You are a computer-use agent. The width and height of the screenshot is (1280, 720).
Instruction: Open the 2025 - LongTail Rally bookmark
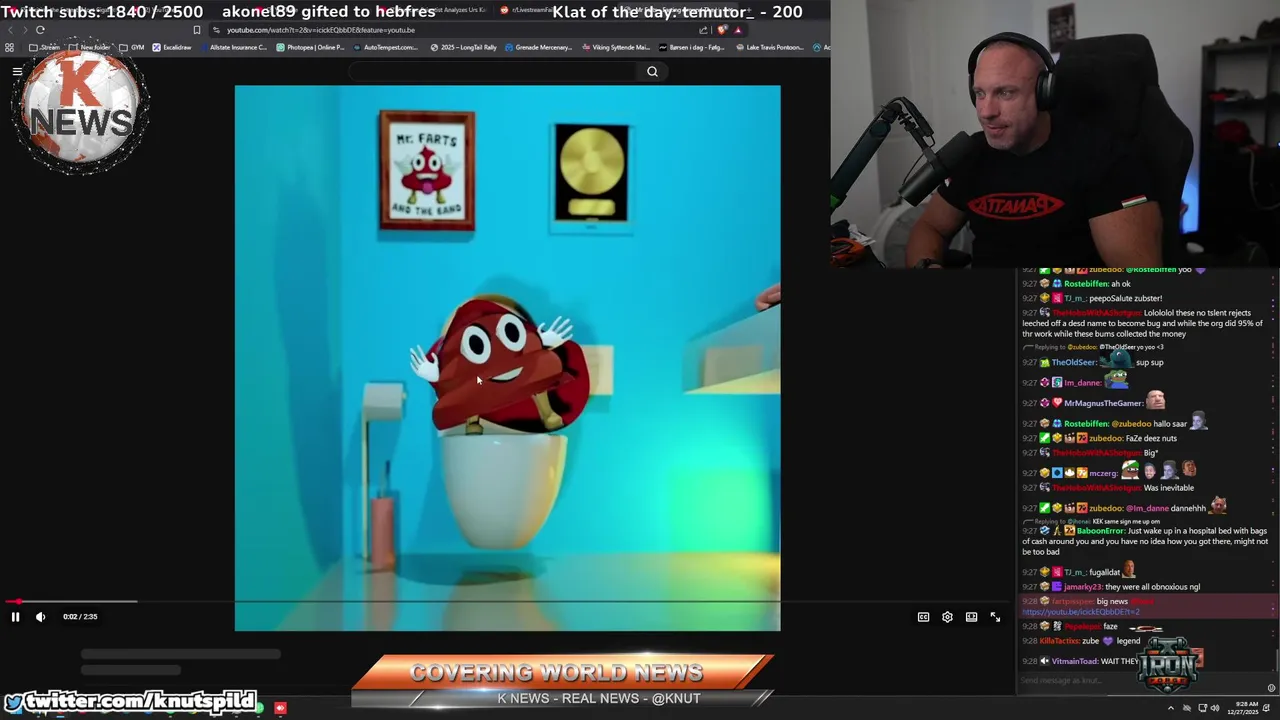coord(464,47)
